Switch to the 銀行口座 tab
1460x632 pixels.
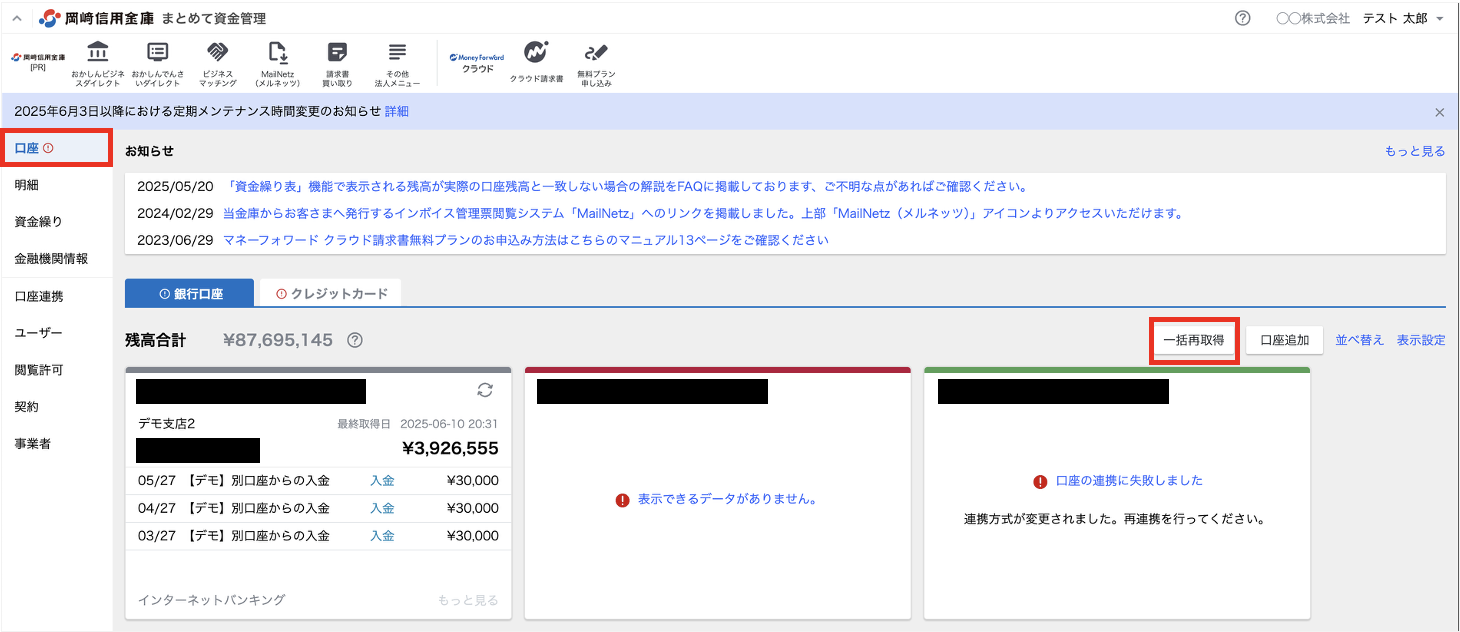coord(191,293)
